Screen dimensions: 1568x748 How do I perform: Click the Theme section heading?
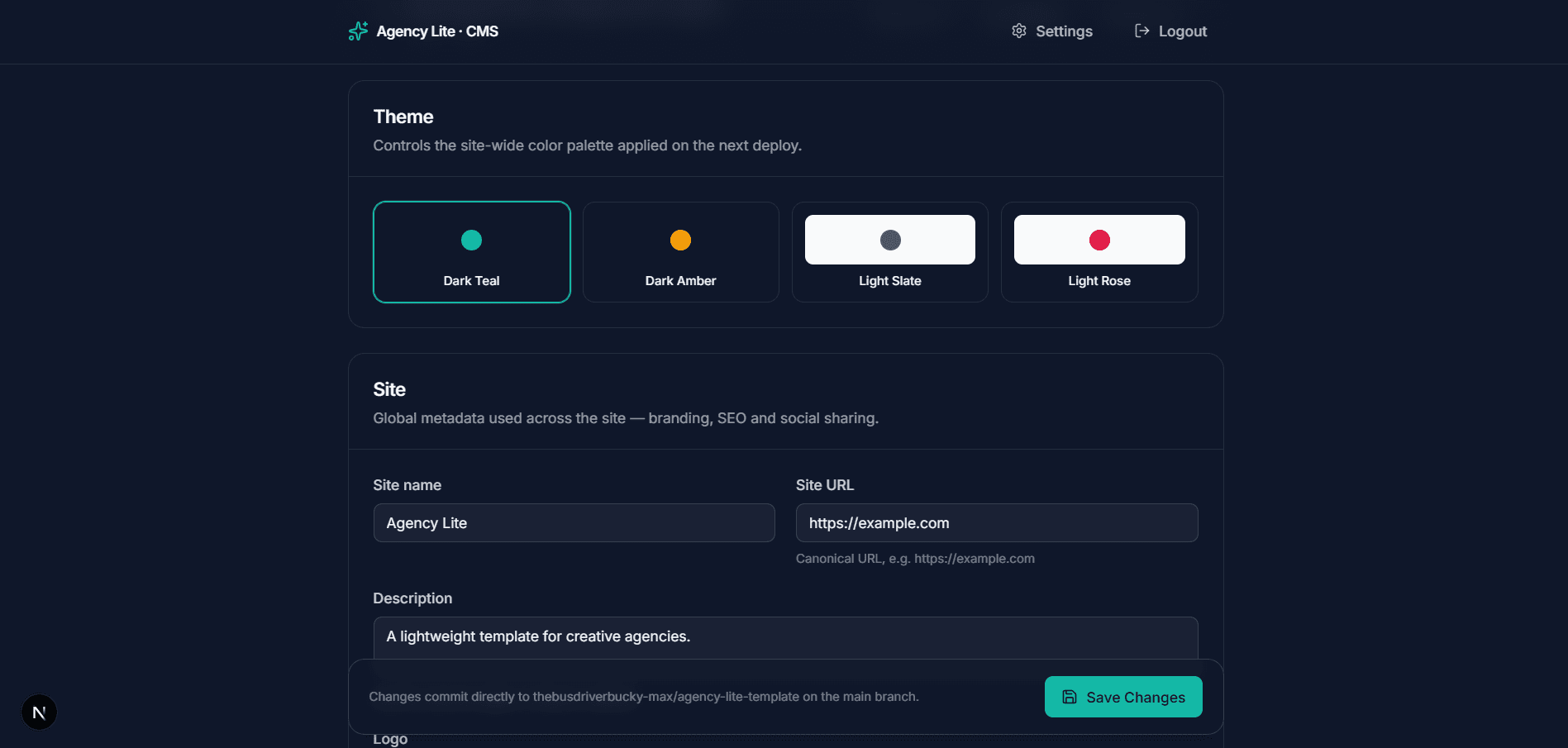pyautogui.click(x=403, y=117)
